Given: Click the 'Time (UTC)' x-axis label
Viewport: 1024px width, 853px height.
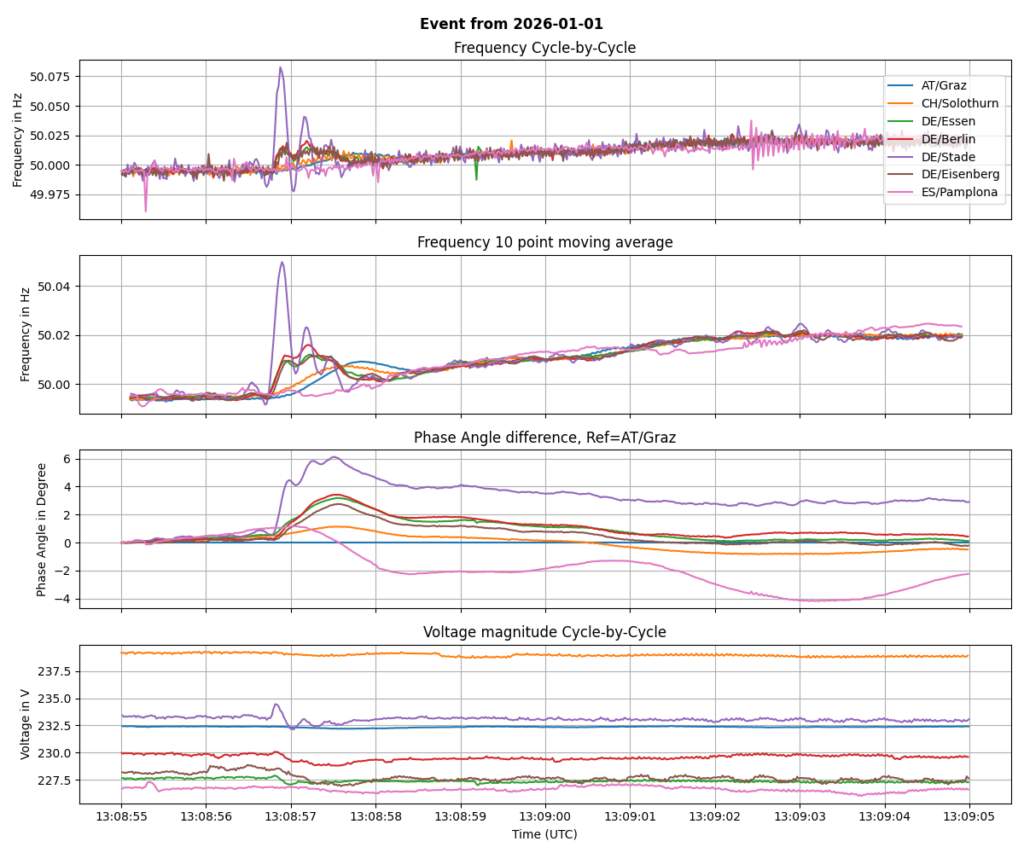Looking at the screenshot, I should 544,833.
